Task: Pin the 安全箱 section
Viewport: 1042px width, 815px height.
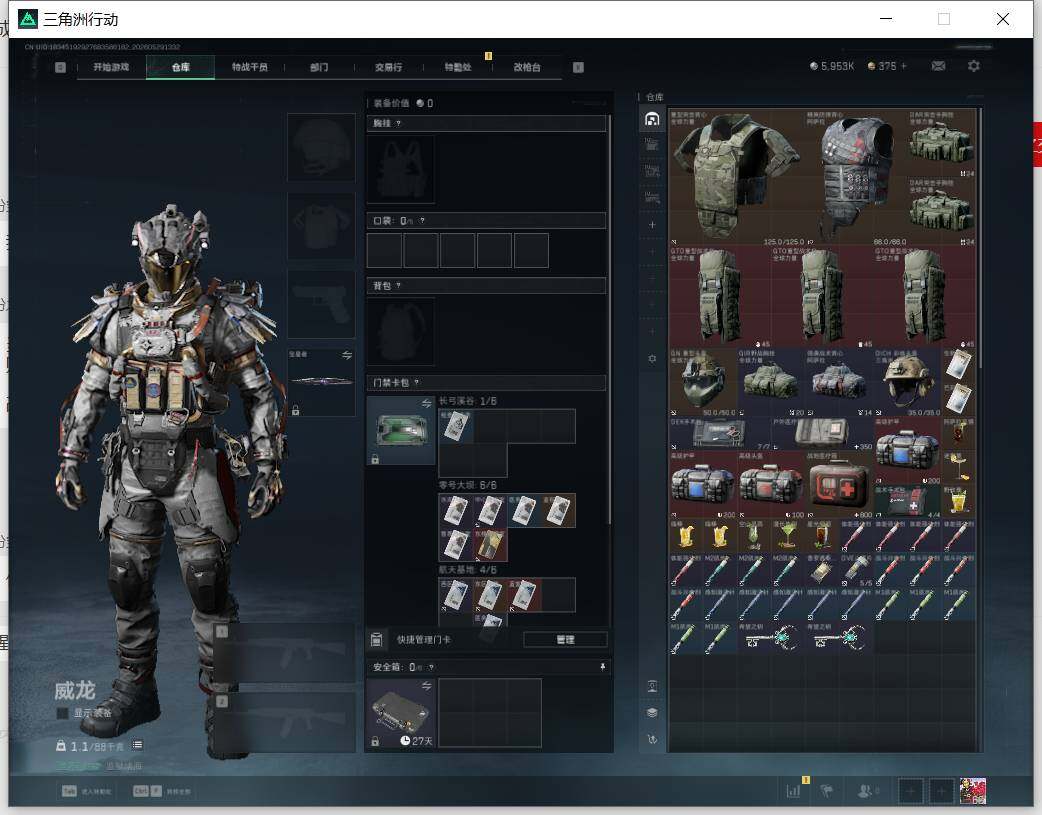Action: point(603,667)
